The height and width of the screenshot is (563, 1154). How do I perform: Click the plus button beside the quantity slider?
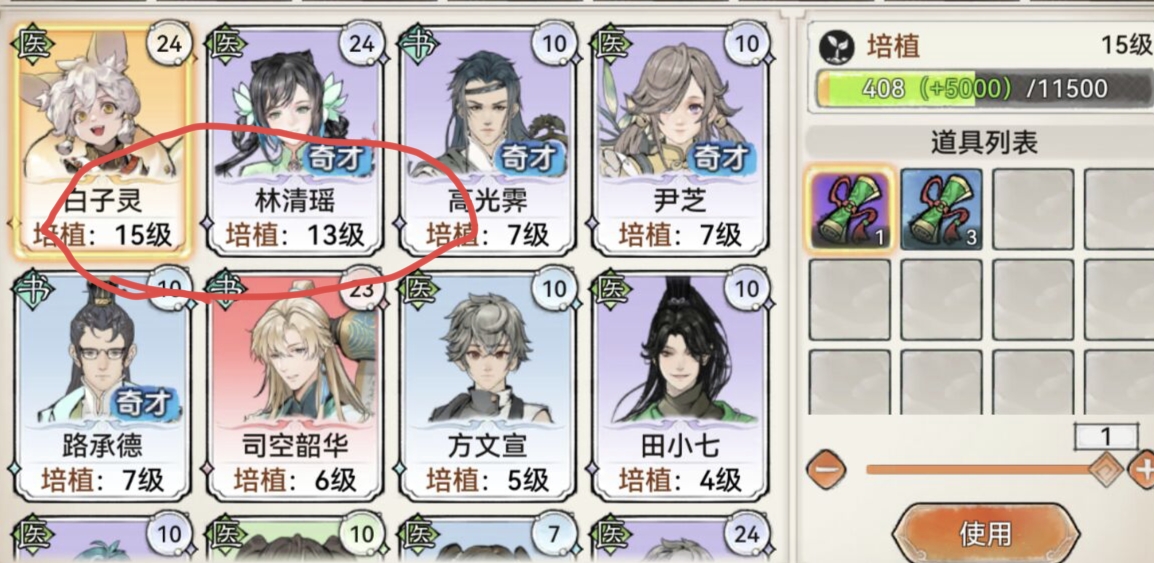[1143, 469]
